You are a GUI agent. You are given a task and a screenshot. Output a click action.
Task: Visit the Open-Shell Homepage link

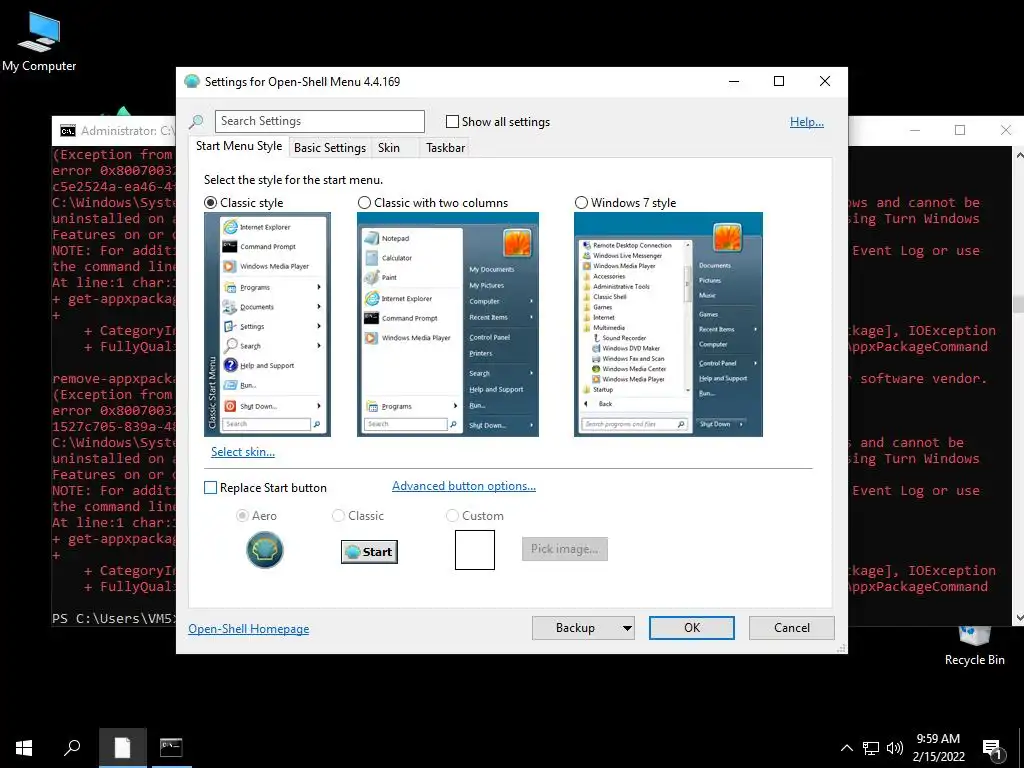point(249,629)
